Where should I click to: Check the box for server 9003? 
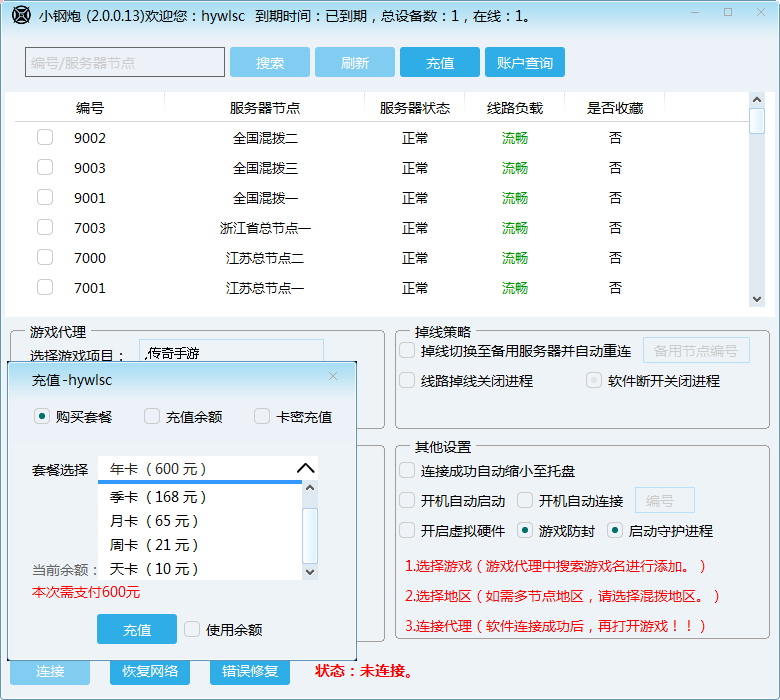click(x=45, y=167)
